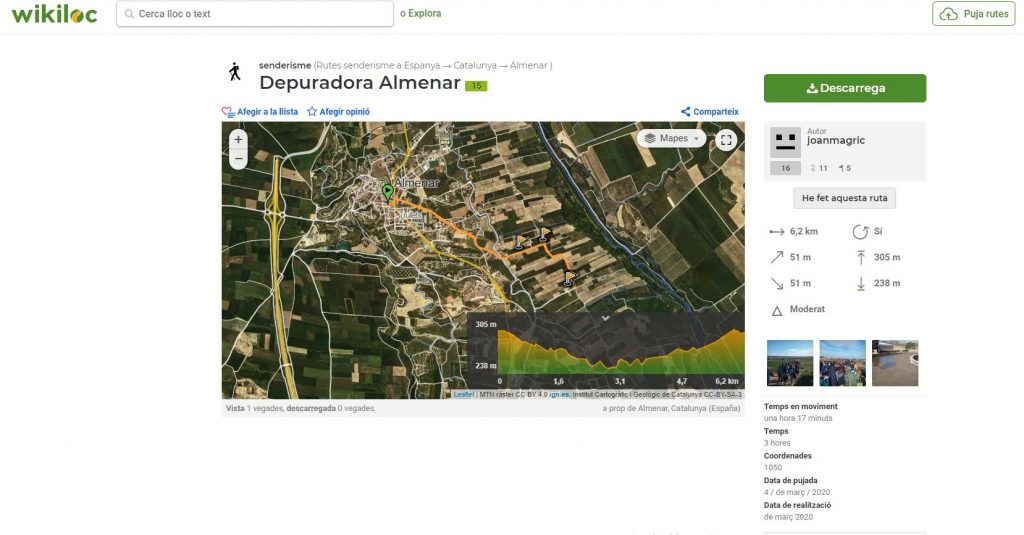Click the Wikiloc logo
The image size is (1024, 535).
pos(54,14)
